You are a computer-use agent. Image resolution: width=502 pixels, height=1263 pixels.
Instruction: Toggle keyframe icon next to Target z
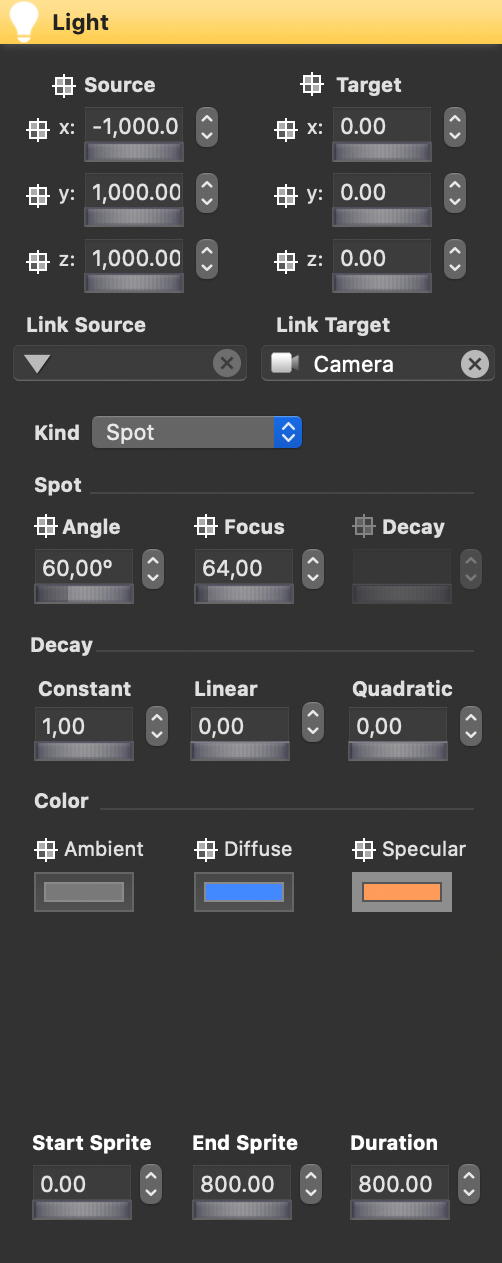click(x=285, y=261)
